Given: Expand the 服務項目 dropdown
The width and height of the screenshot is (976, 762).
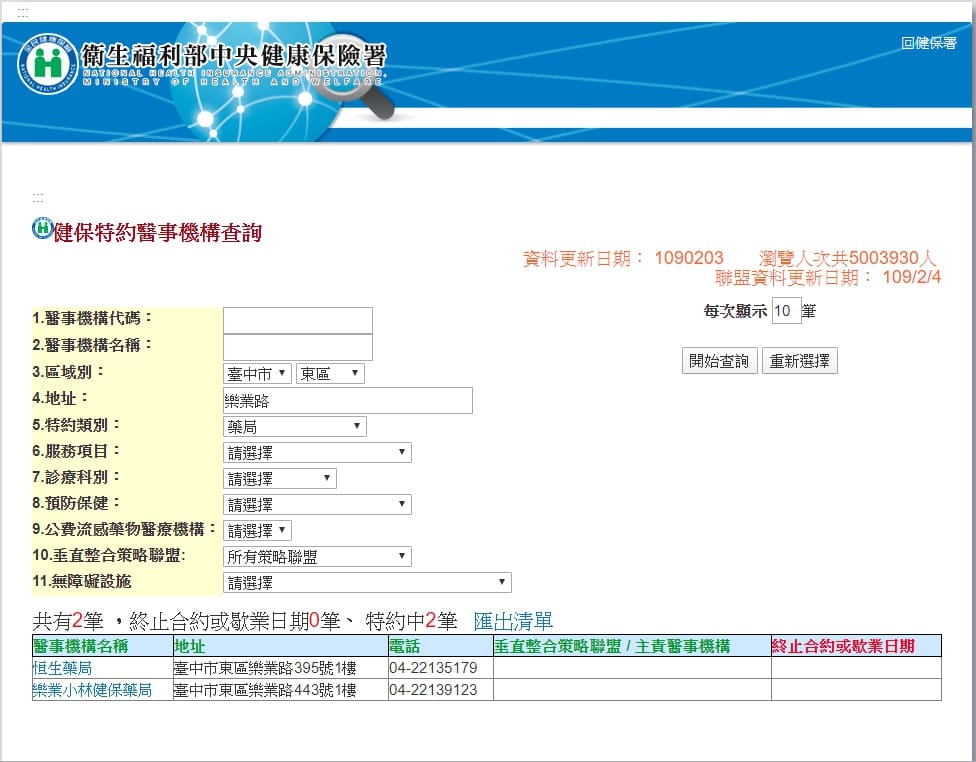Looking at the screenshot, I should pos(317,453).
